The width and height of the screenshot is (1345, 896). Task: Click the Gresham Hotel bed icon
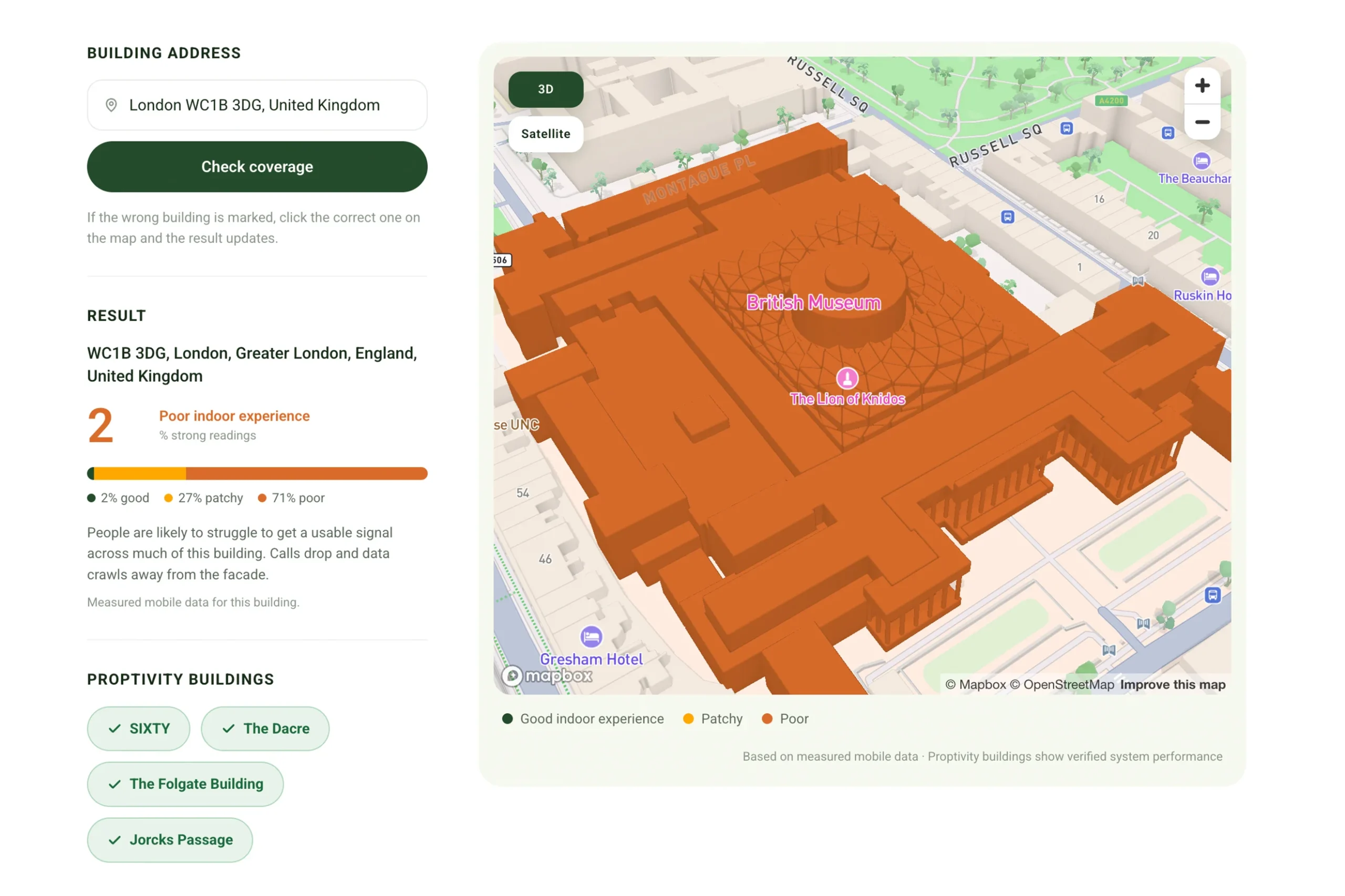click(591, 636)
